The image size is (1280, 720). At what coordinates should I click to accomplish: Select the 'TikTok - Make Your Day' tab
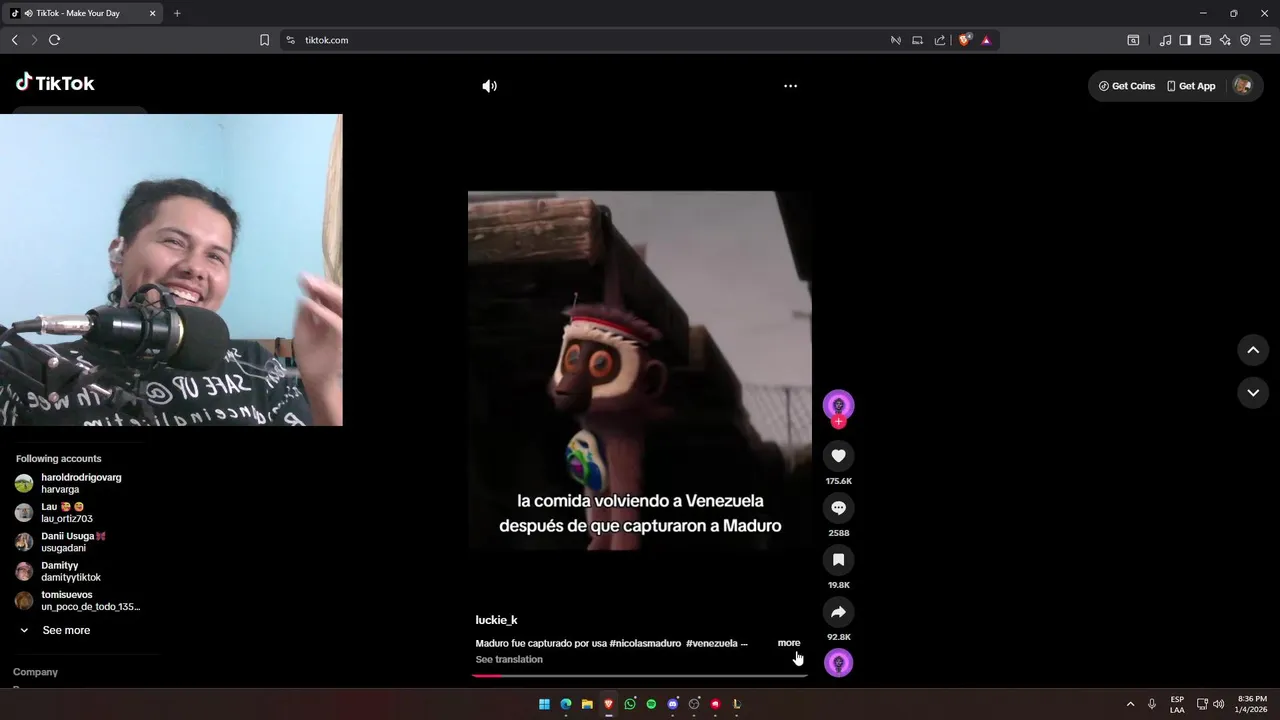click(84, 13)
